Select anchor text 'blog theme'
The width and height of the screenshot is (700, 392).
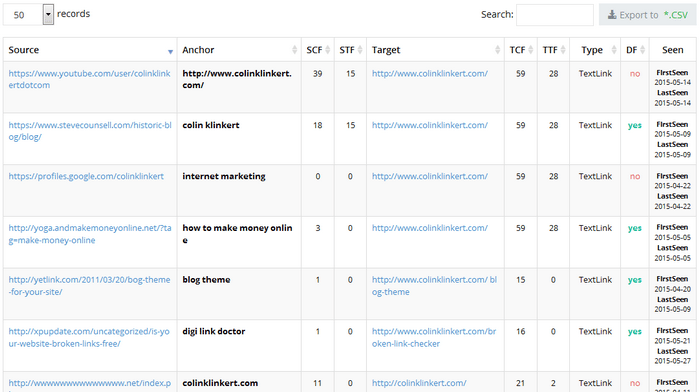206,280
